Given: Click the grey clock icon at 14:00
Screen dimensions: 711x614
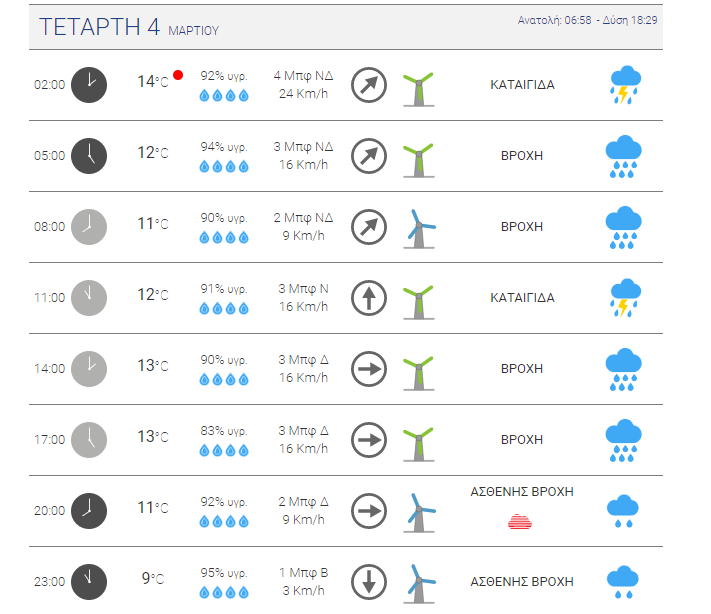Looking at the screenshot, I should point(89,369).
